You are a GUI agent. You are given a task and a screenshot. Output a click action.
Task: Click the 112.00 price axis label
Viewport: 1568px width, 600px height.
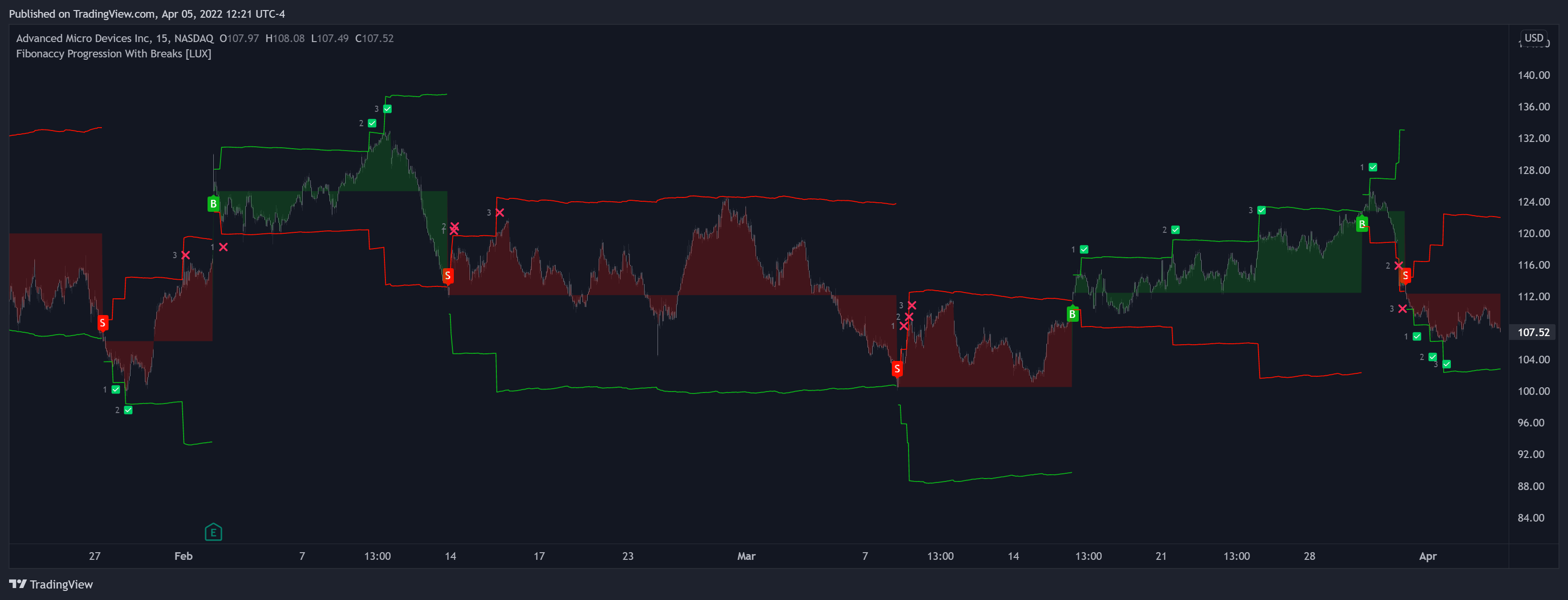click(1533, 296)
